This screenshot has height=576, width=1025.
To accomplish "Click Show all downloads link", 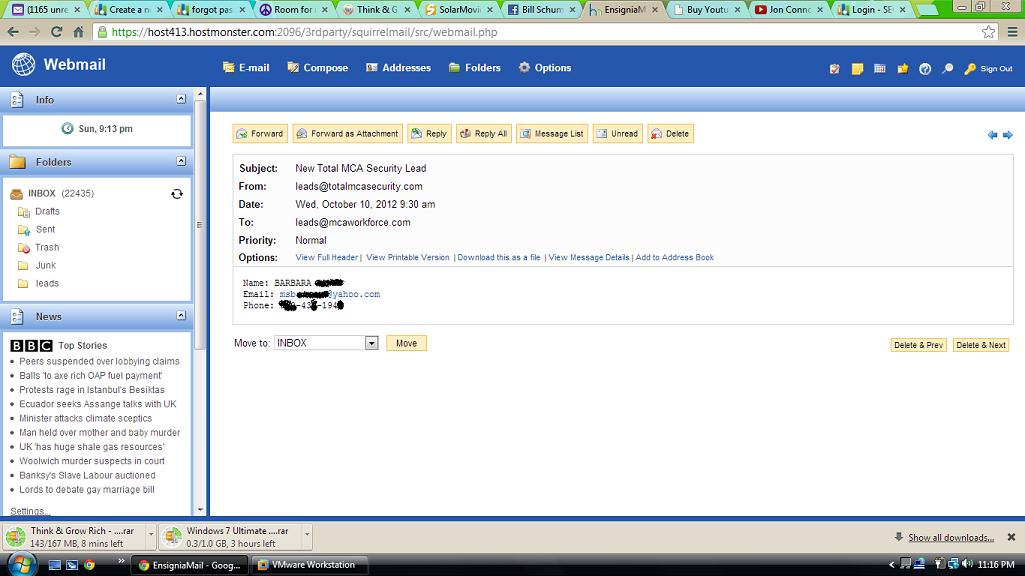I will 951,537.
